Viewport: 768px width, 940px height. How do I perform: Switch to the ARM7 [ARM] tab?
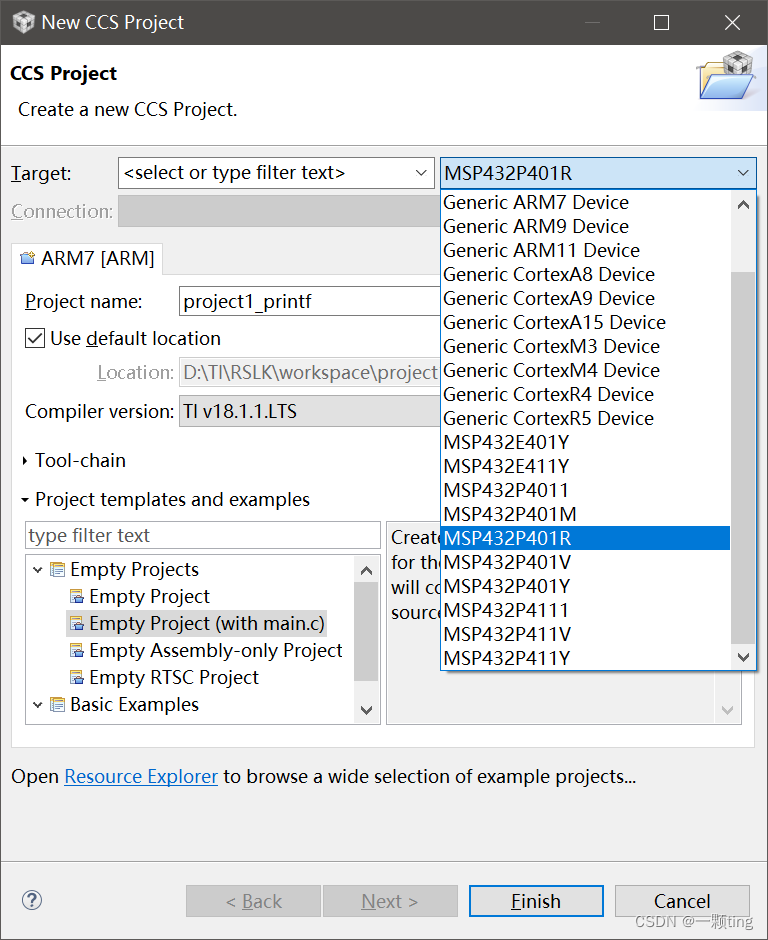coord(86,258)
